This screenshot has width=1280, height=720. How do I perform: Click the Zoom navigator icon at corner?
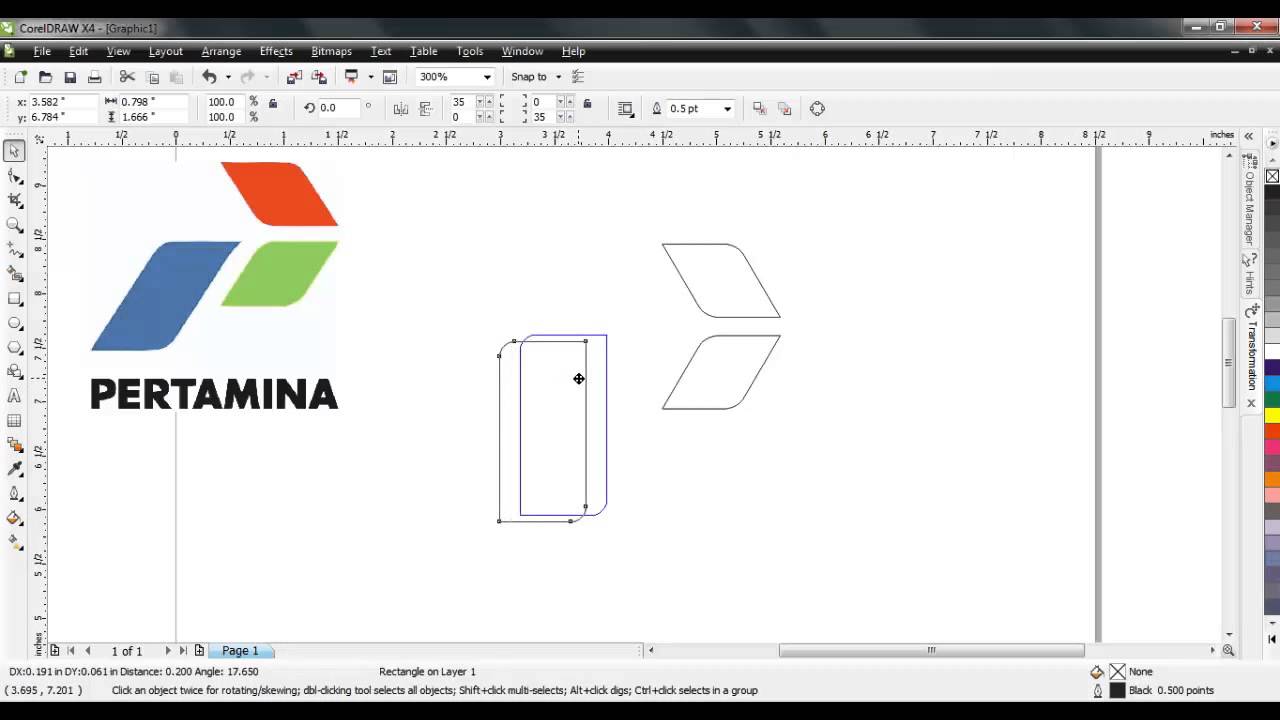(1228, 650)
